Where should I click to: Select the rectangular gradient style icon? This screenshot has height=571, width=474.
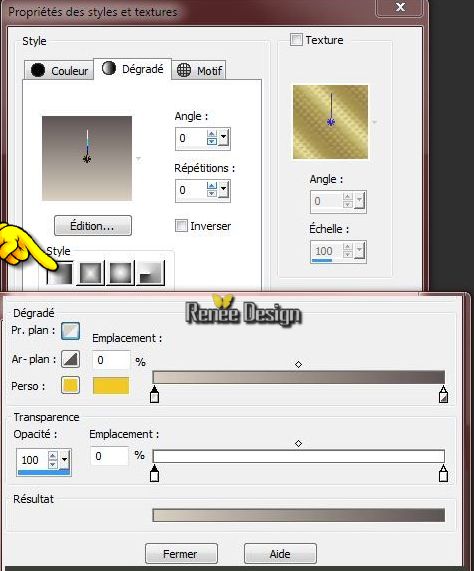coord(90,273)
